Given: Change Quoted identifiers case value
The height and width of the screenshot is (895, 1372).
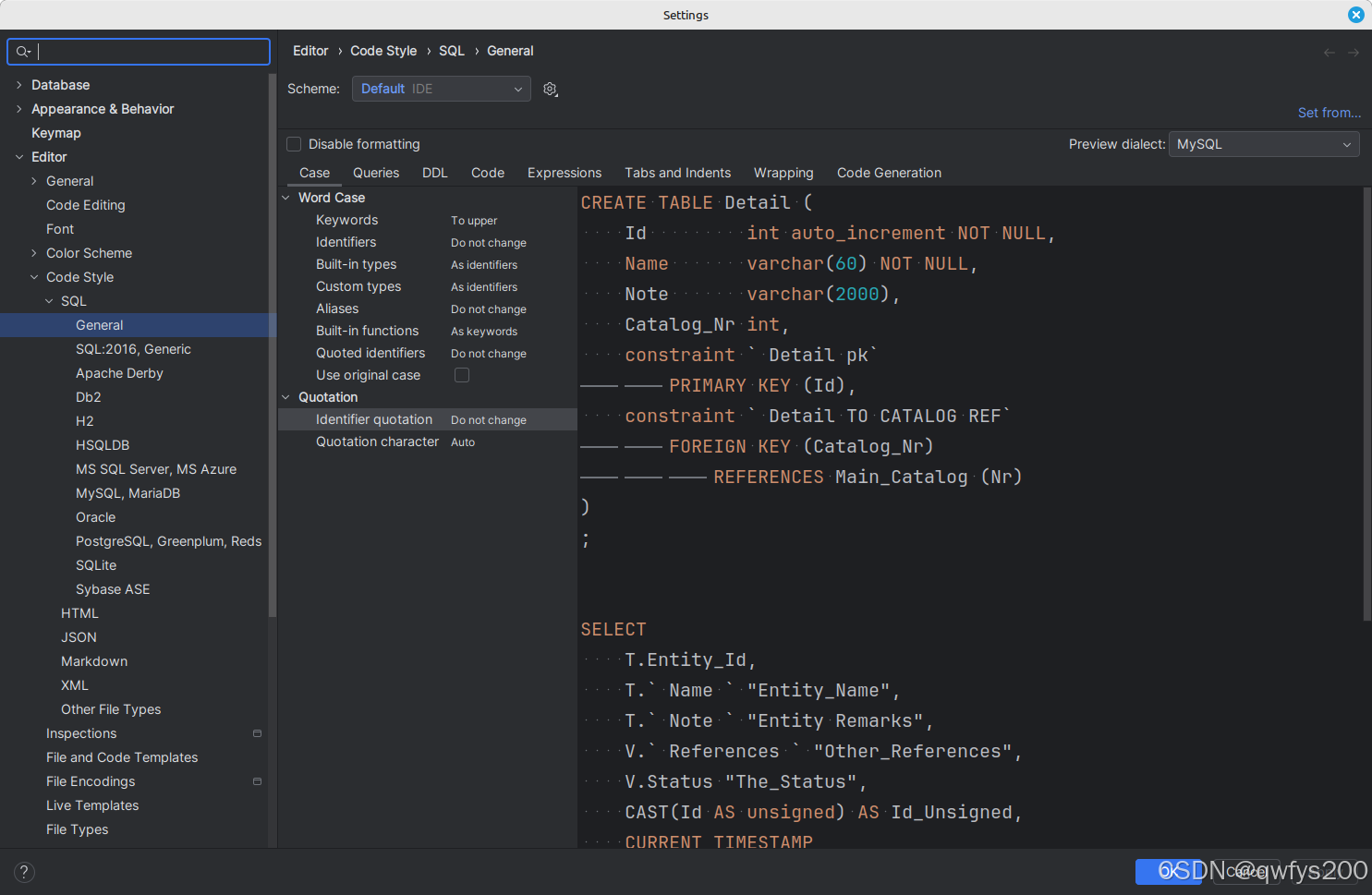Looking at the screenshot, I should 489,354.
